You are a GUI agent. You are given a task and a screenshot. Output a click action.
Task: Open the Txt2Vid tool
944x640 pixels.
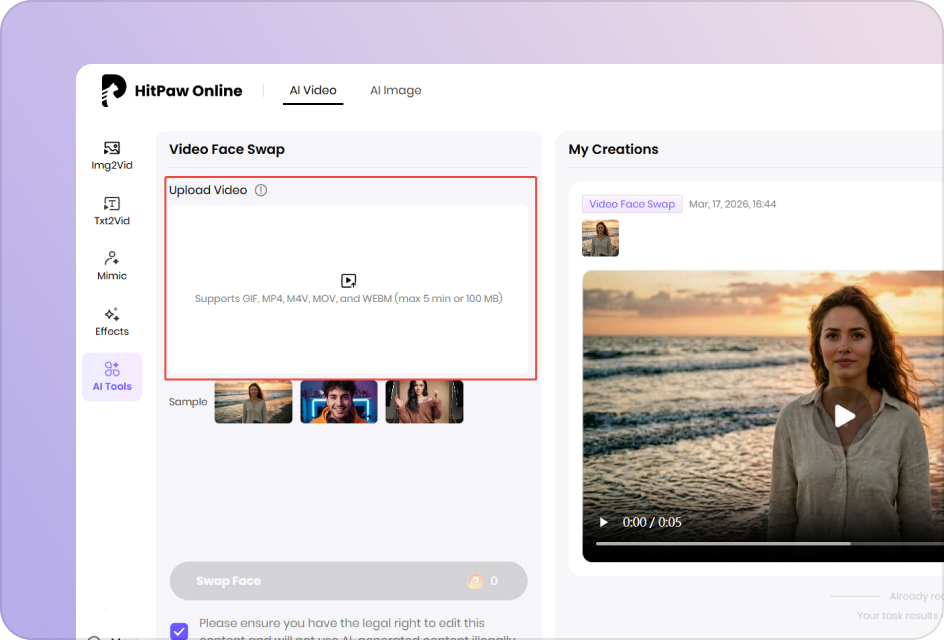pos(111,210)
